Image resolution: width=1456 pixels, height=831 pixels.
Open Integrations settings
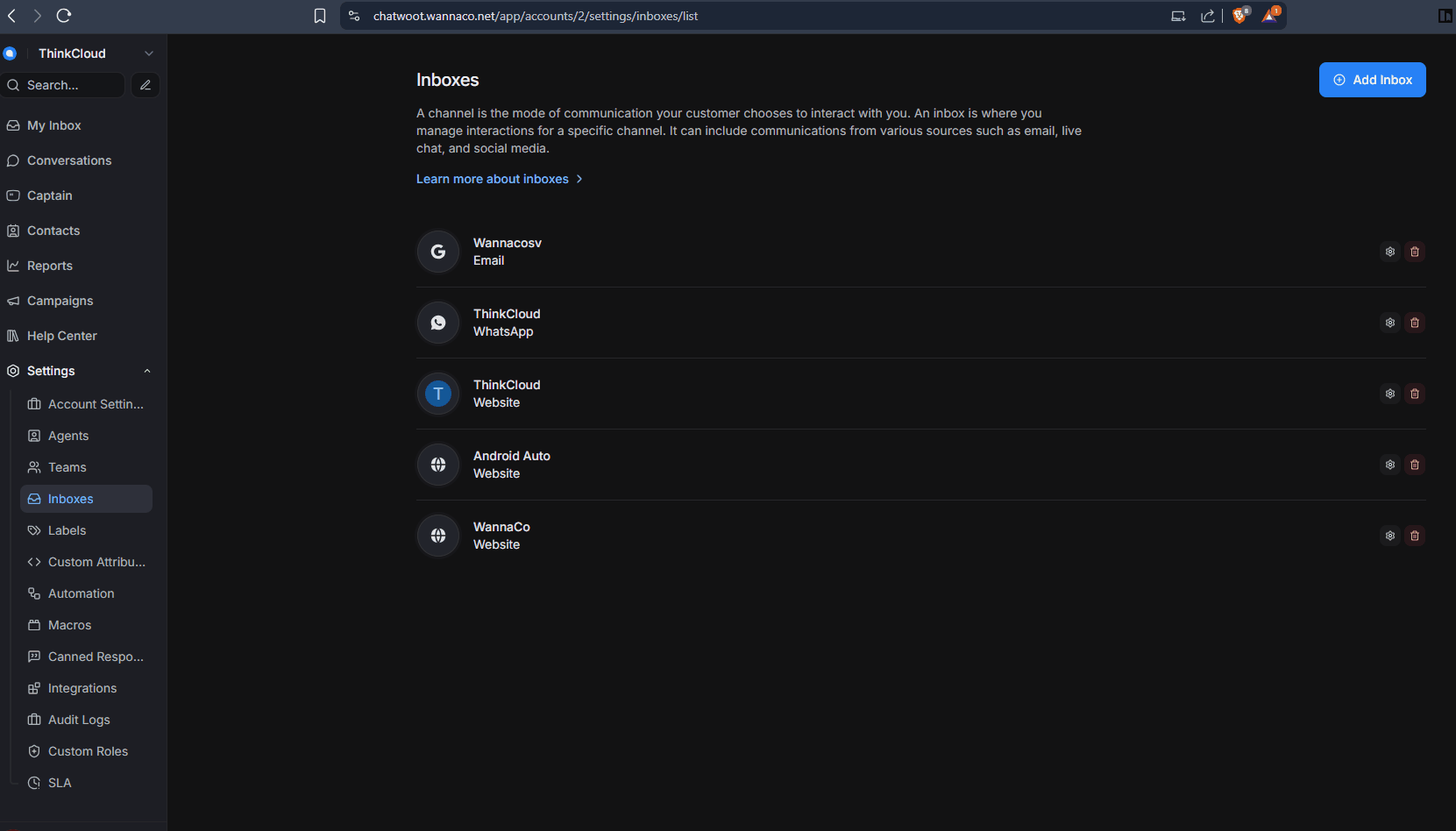click(x=86, y=688)
